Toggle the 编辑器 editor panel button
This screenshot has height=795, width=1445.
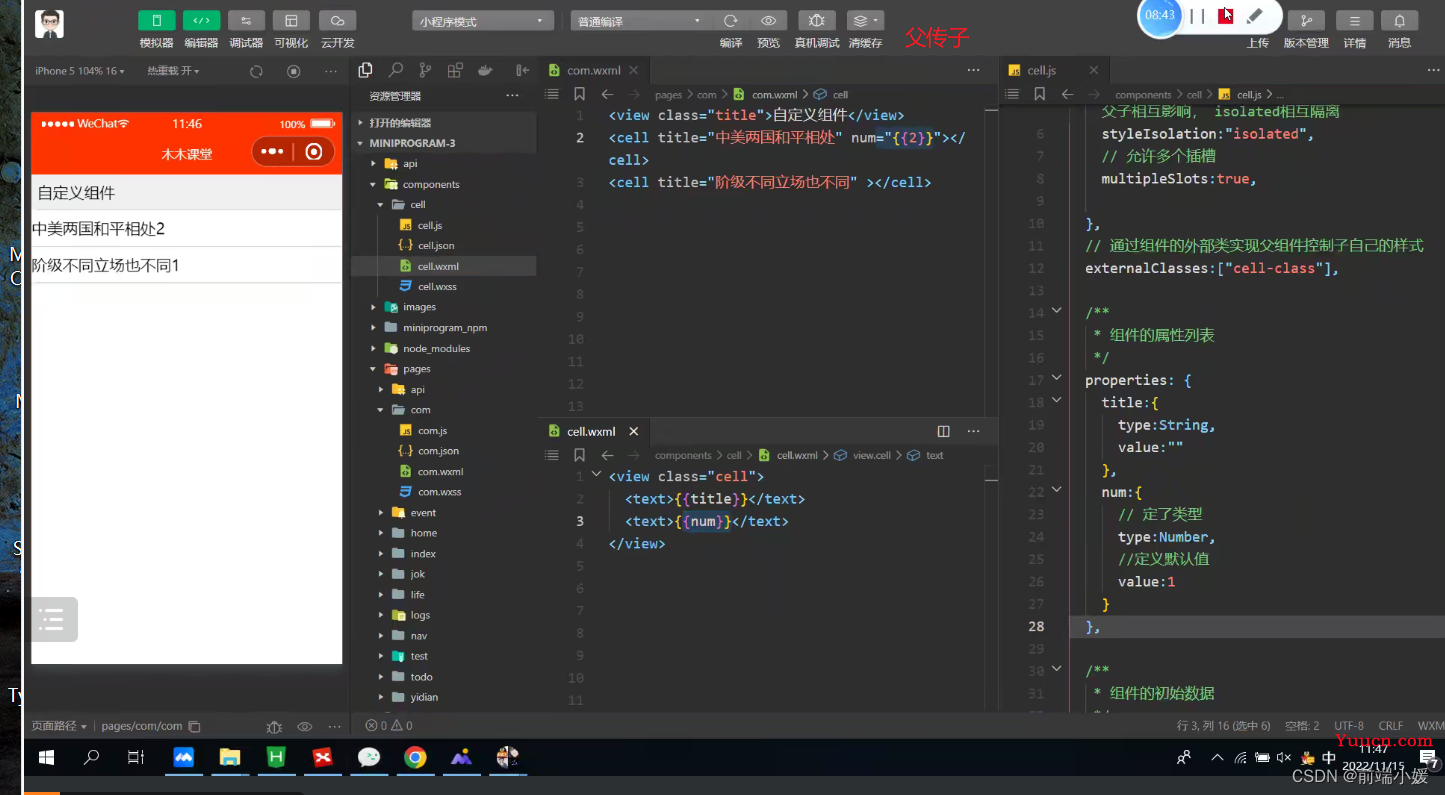(x=201, y=21)
